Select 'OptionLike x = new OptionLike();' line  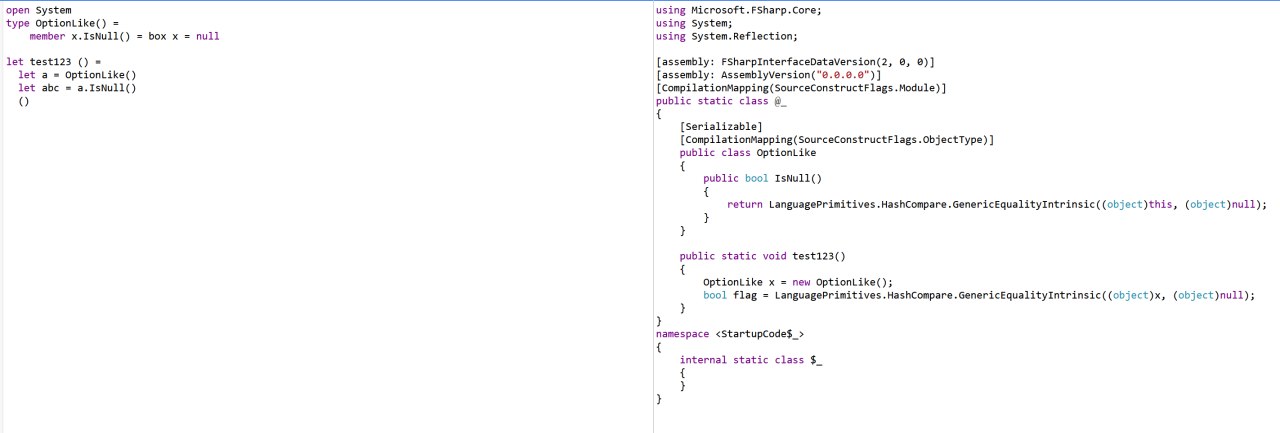point(798,283)
